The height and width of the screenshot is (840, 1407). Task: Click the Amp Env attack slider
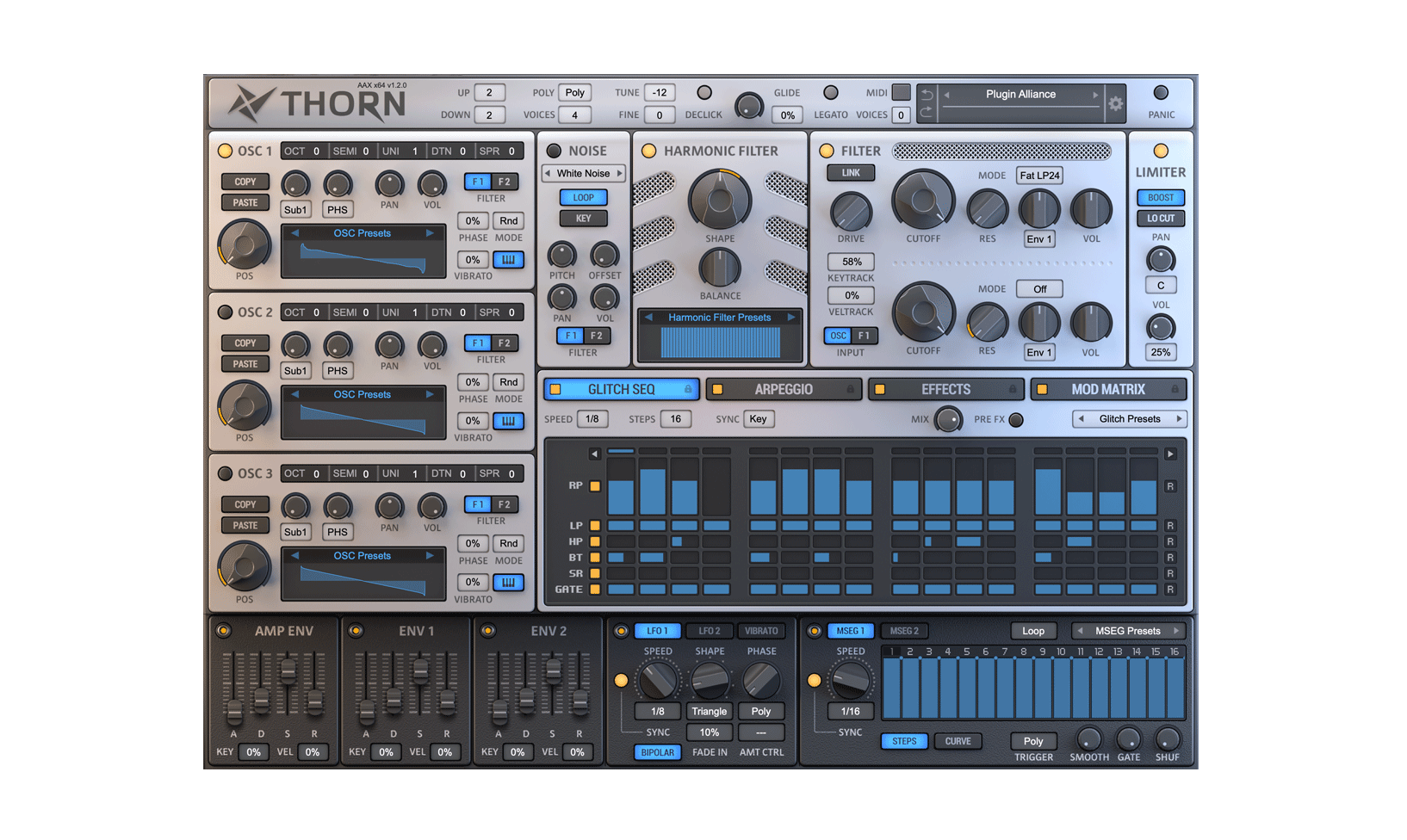[x=233, y=709]
